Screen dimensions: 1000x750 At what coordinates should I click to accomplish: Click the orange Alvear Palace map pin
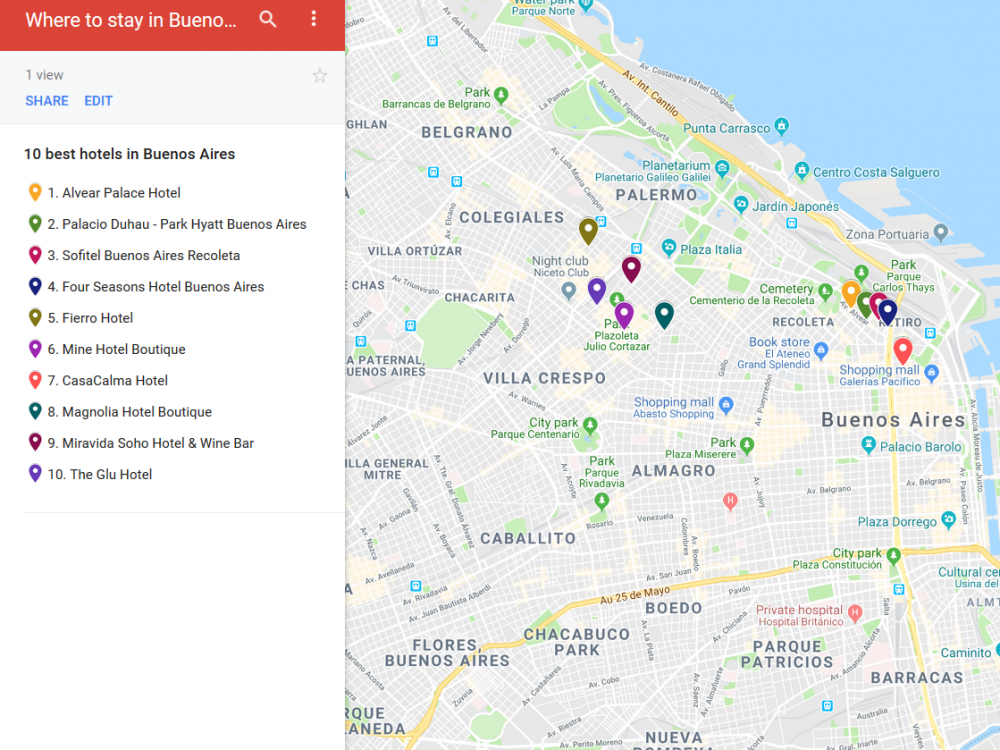pos(850,292)
